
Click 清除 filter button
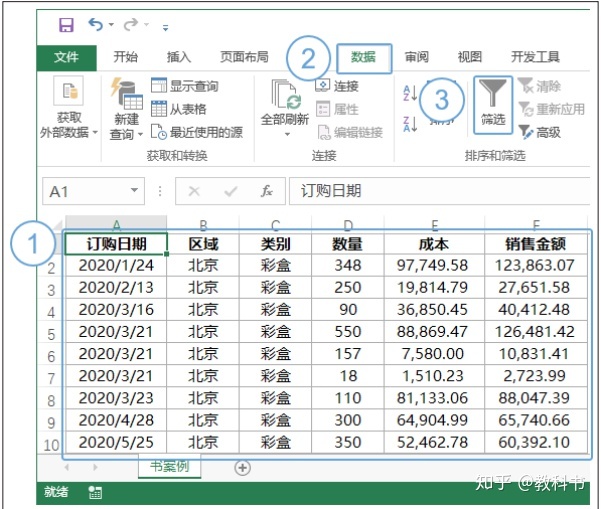[x=539, y=86]
